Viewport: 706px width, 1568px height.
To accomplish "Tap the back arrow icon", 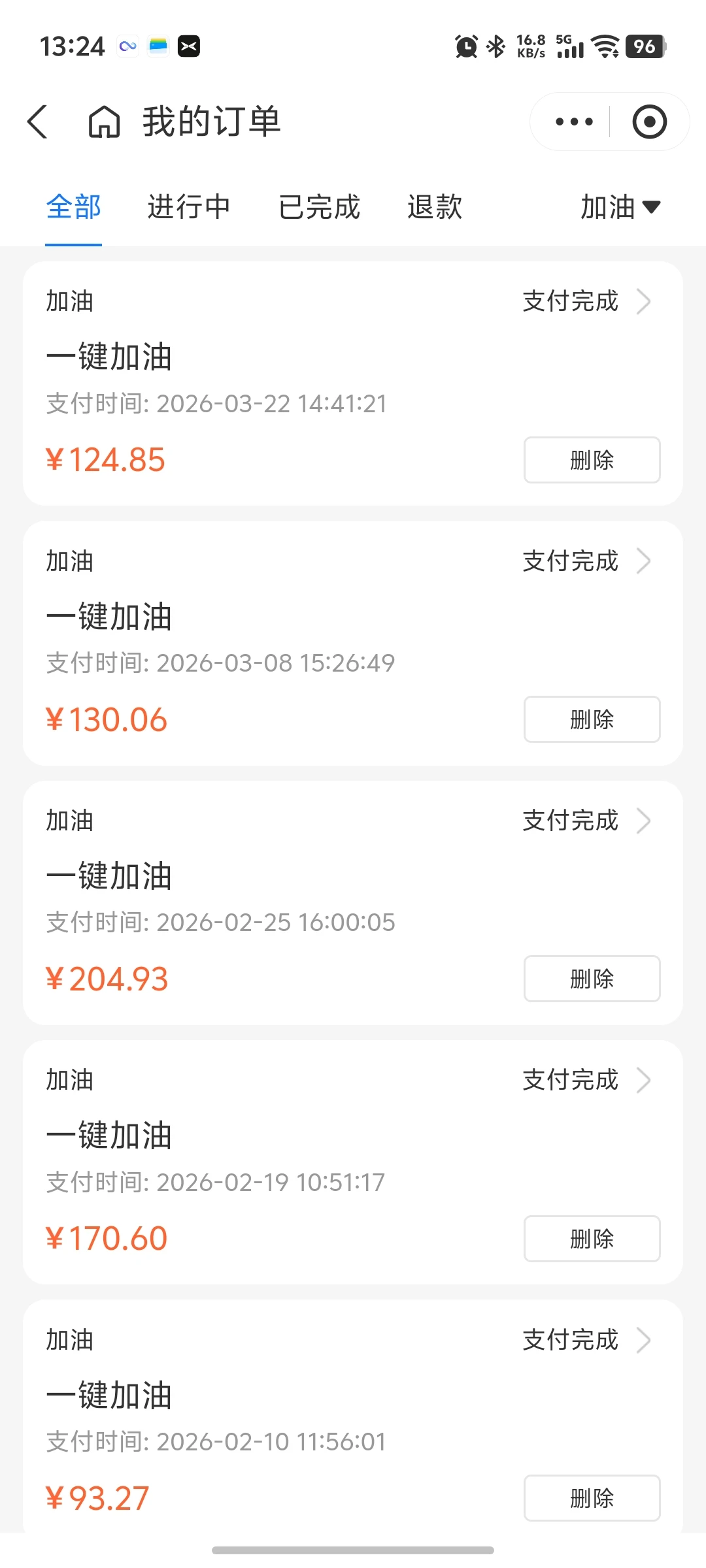I will coord(38,122).
